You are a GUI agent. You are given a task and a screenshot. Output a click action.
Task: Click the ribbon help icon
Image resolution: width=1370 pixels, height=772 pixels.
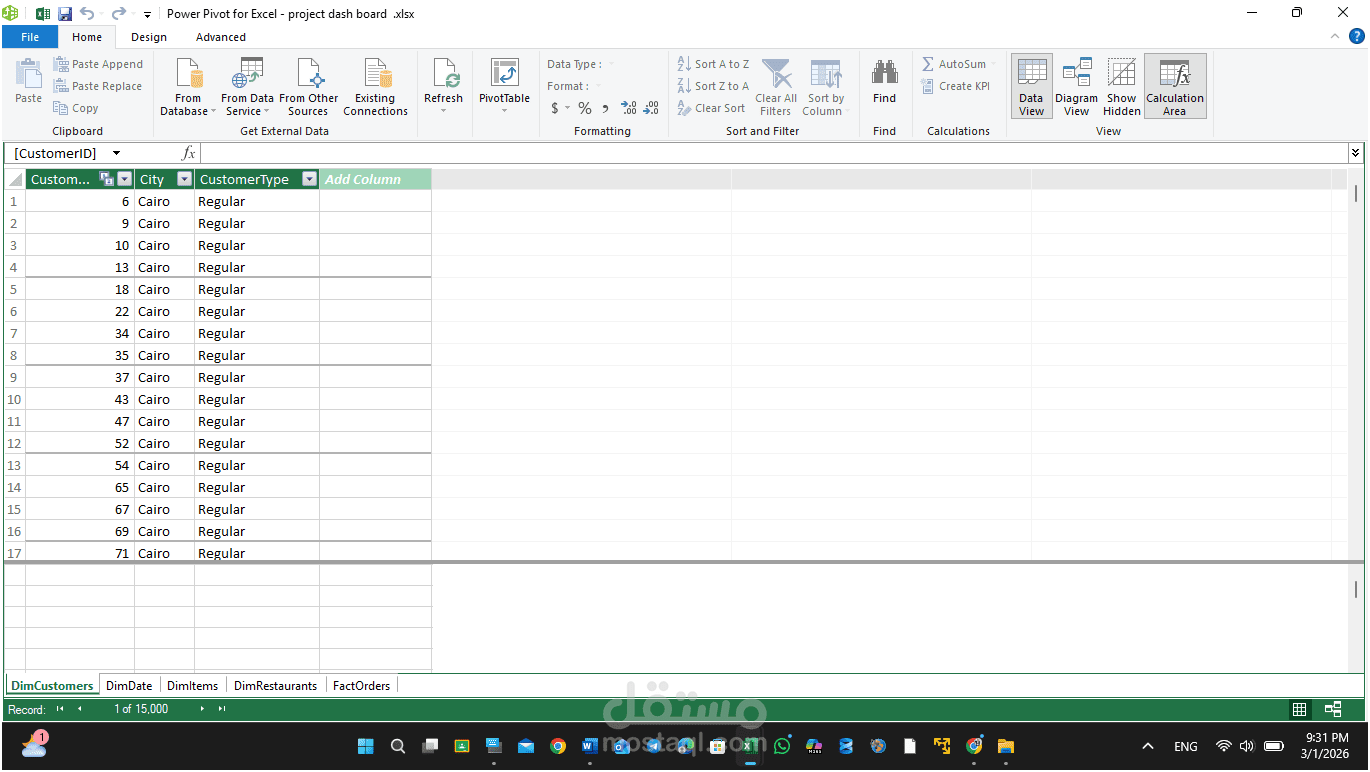click(1357, 36)
